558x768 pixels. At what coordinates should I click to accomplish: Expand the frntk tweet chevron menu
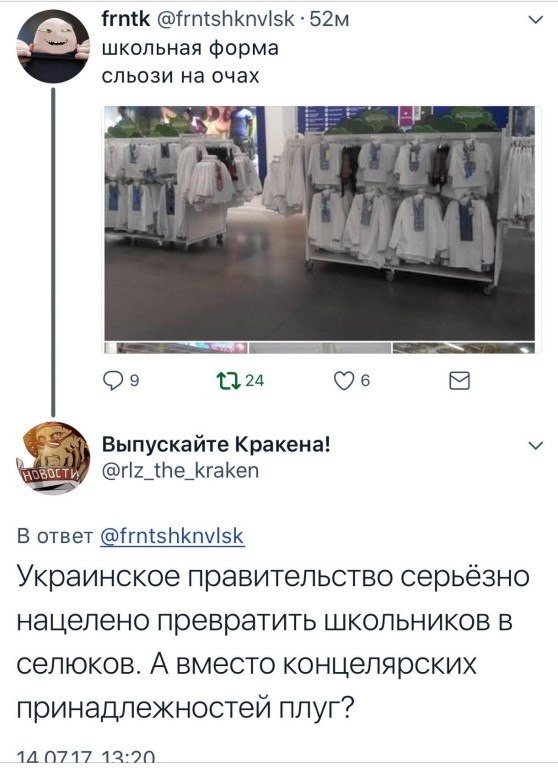click(x=537, y=20)
